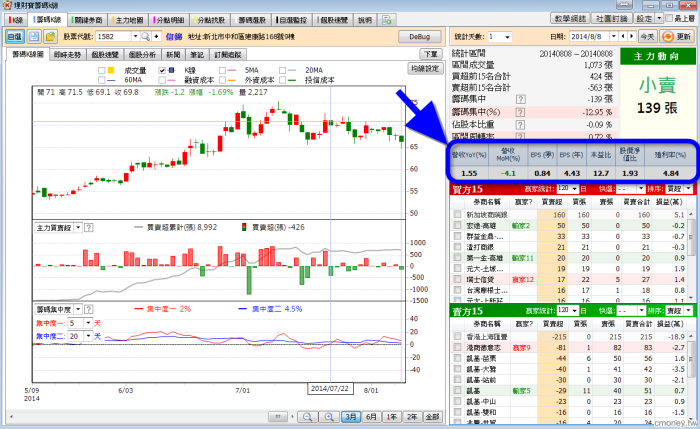This screenshot has width=700, height=429.
Task: Click the zoom in magnifier below chart
Action: pos(326,416)
